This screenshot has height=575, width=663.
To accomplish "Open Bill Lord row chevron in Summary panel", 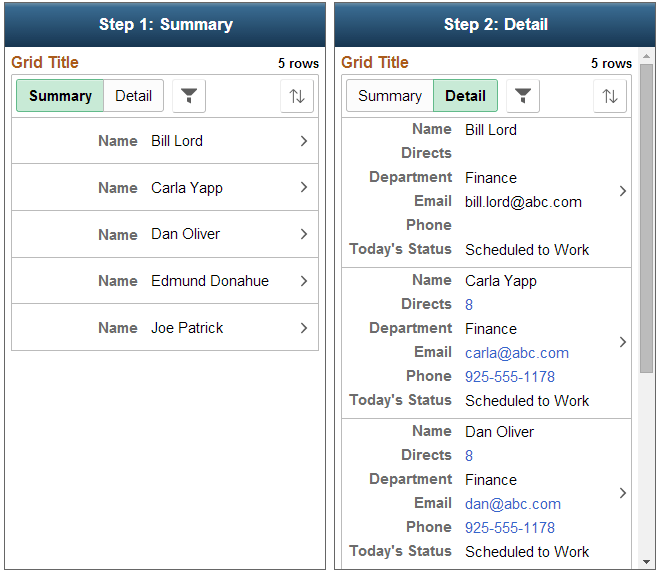I will [x=304, y=141].
